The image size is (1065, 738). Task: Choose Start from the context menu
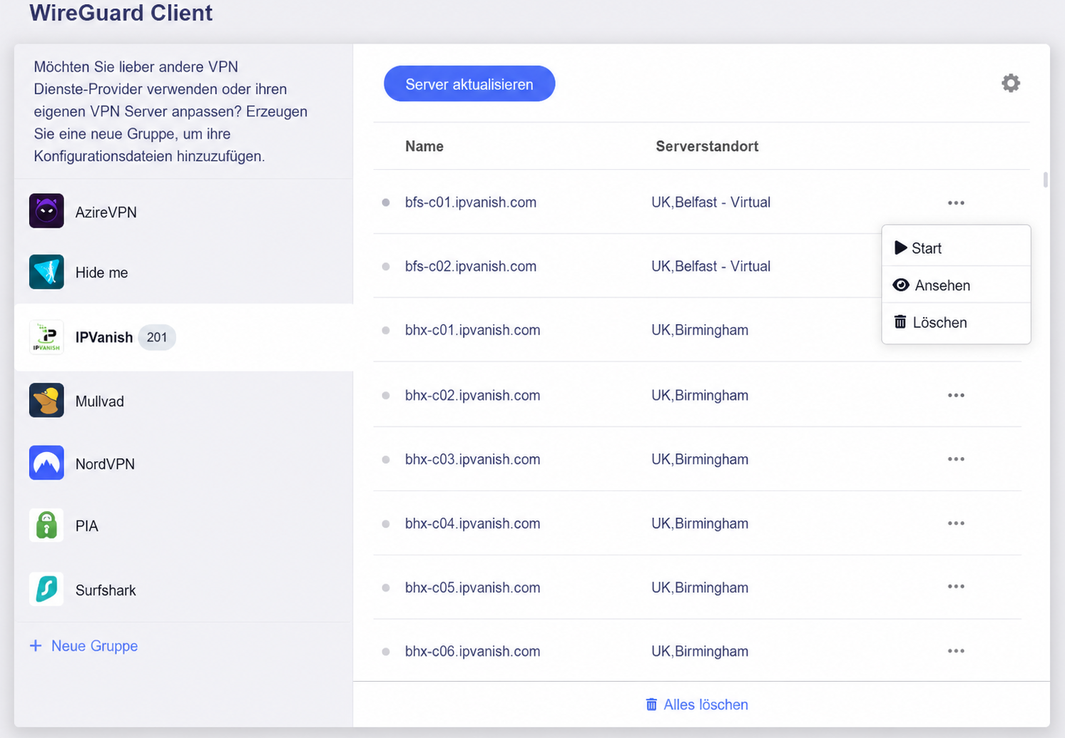point(956,248)
